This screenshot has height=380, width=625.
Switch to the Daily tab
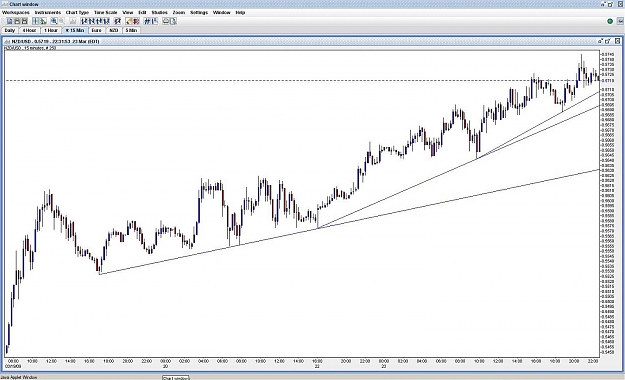click(10, 30)
